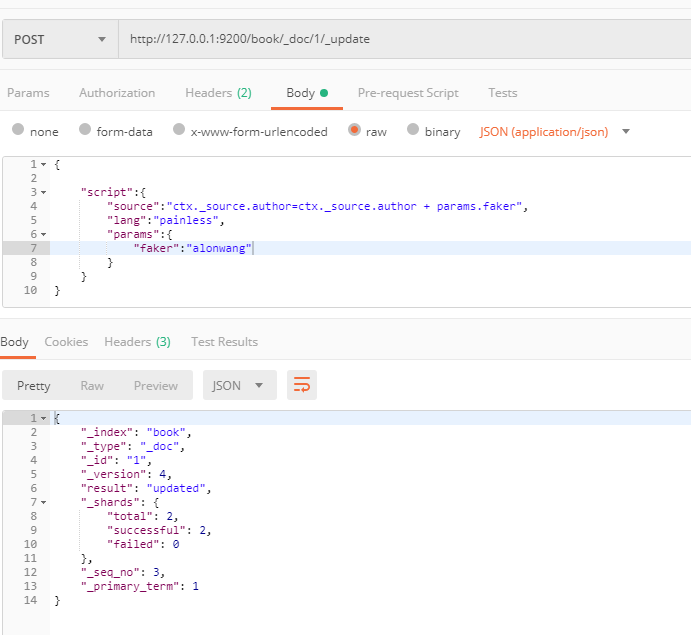Image resolution: width=691 pixels, height=635 pixels.
Task: Open response Headers (3) tab
Action: pos(137,342)
